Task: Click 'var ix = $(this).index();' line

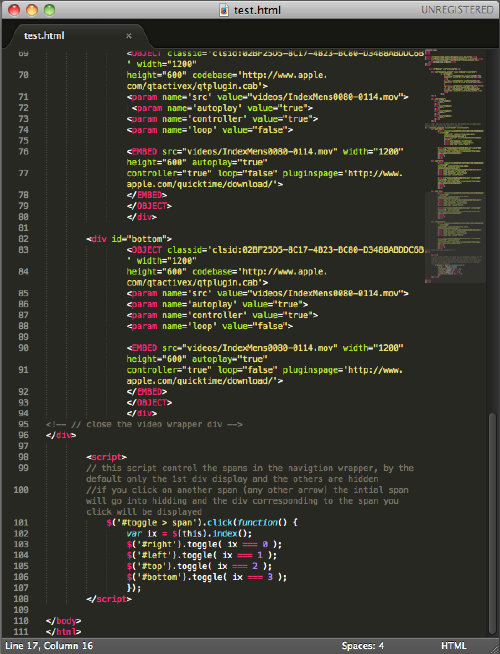Action: tap(189, 533)
